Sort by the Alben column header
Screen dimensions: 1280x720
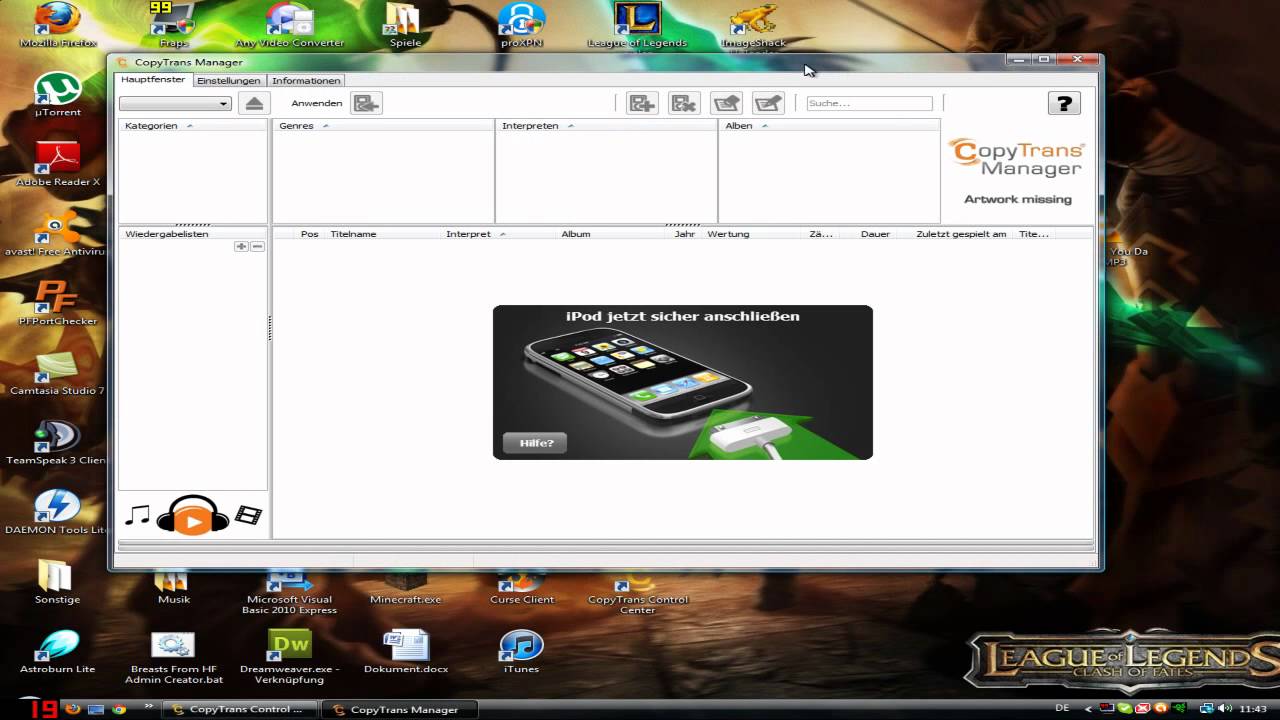[829, 126]
